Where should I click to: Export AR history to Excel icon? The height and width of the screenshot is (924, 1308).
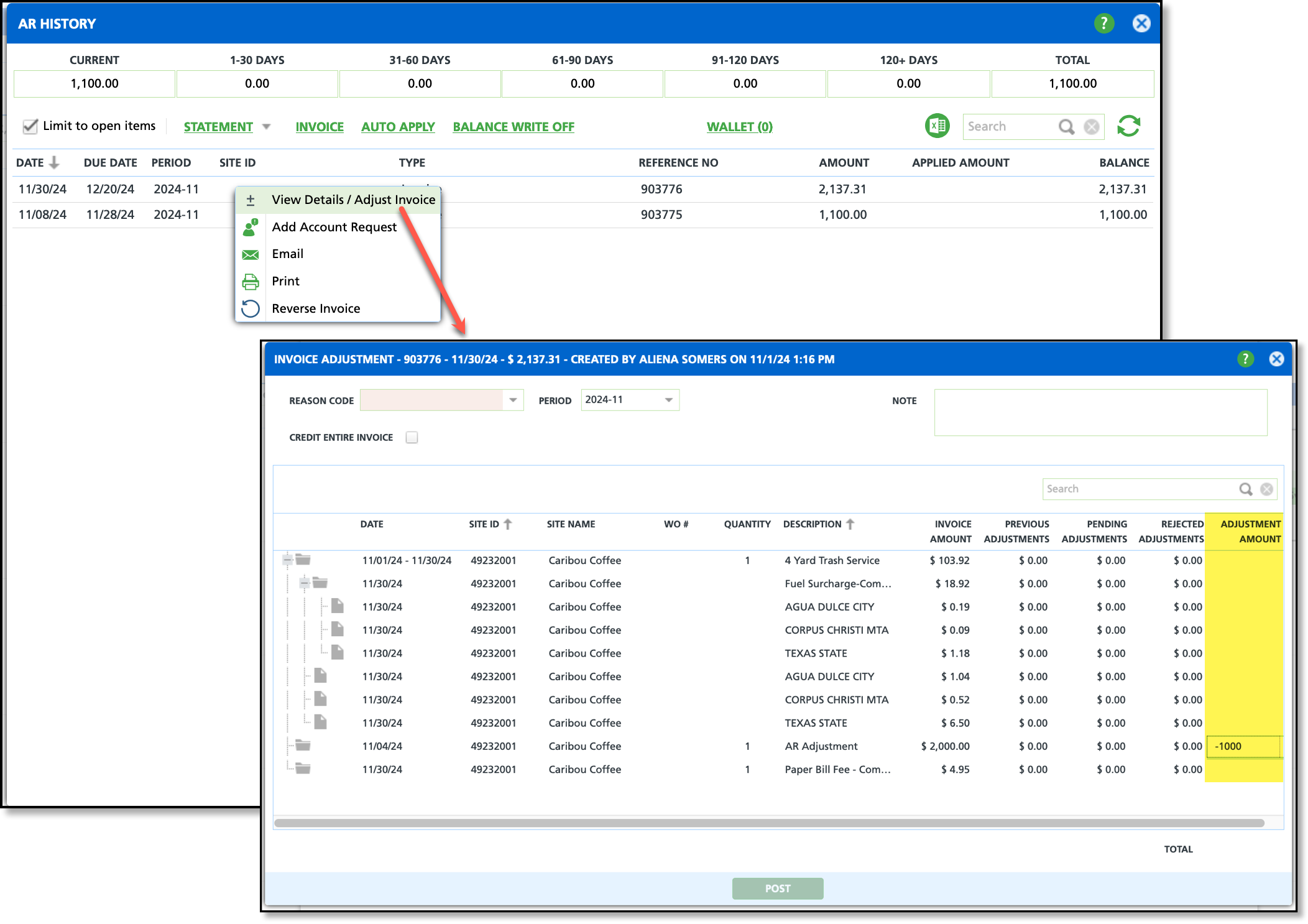(x=937, y=126)
